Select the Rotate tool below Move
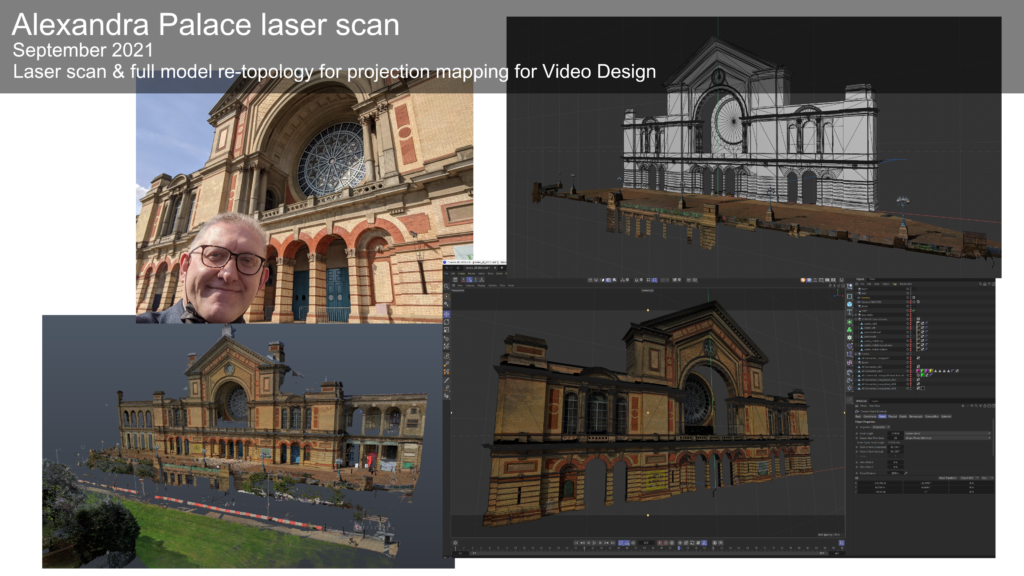This screenshot has width=1024, height=576. pyautogui.click(x=447, y=322)
